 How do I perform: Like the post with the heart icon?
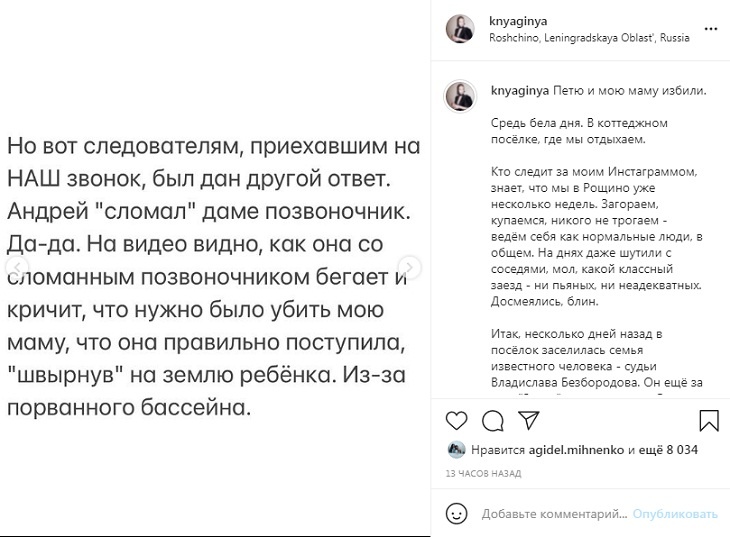(x=455, y=419)
